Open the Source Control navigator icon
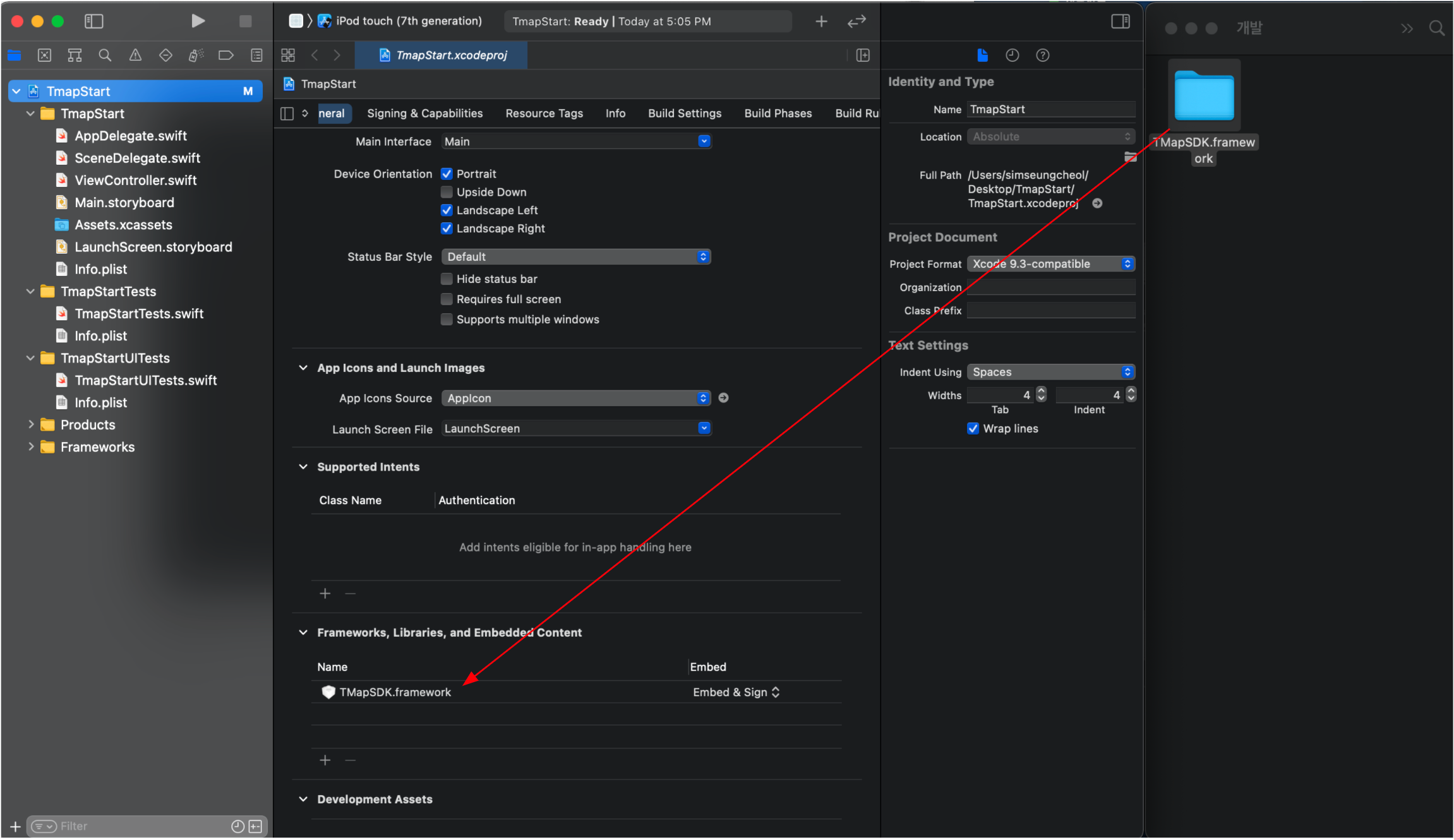 click(44, 56)
